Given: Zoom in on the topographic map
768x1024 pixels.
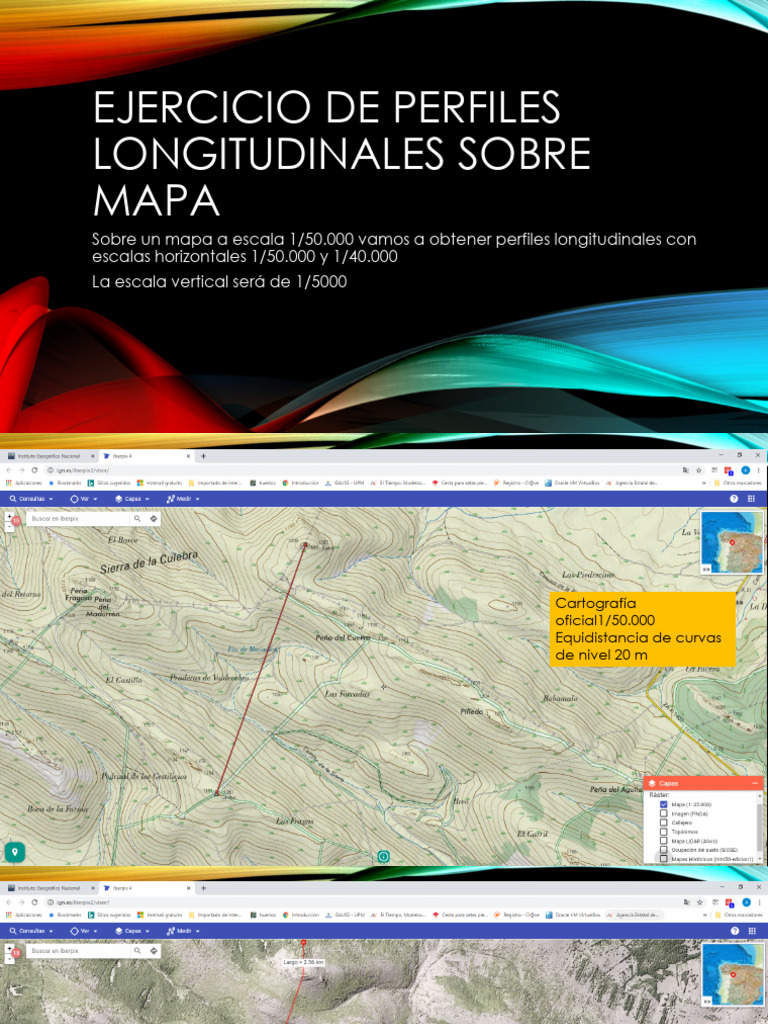Looking at the screenshot, I should point(9,516).
